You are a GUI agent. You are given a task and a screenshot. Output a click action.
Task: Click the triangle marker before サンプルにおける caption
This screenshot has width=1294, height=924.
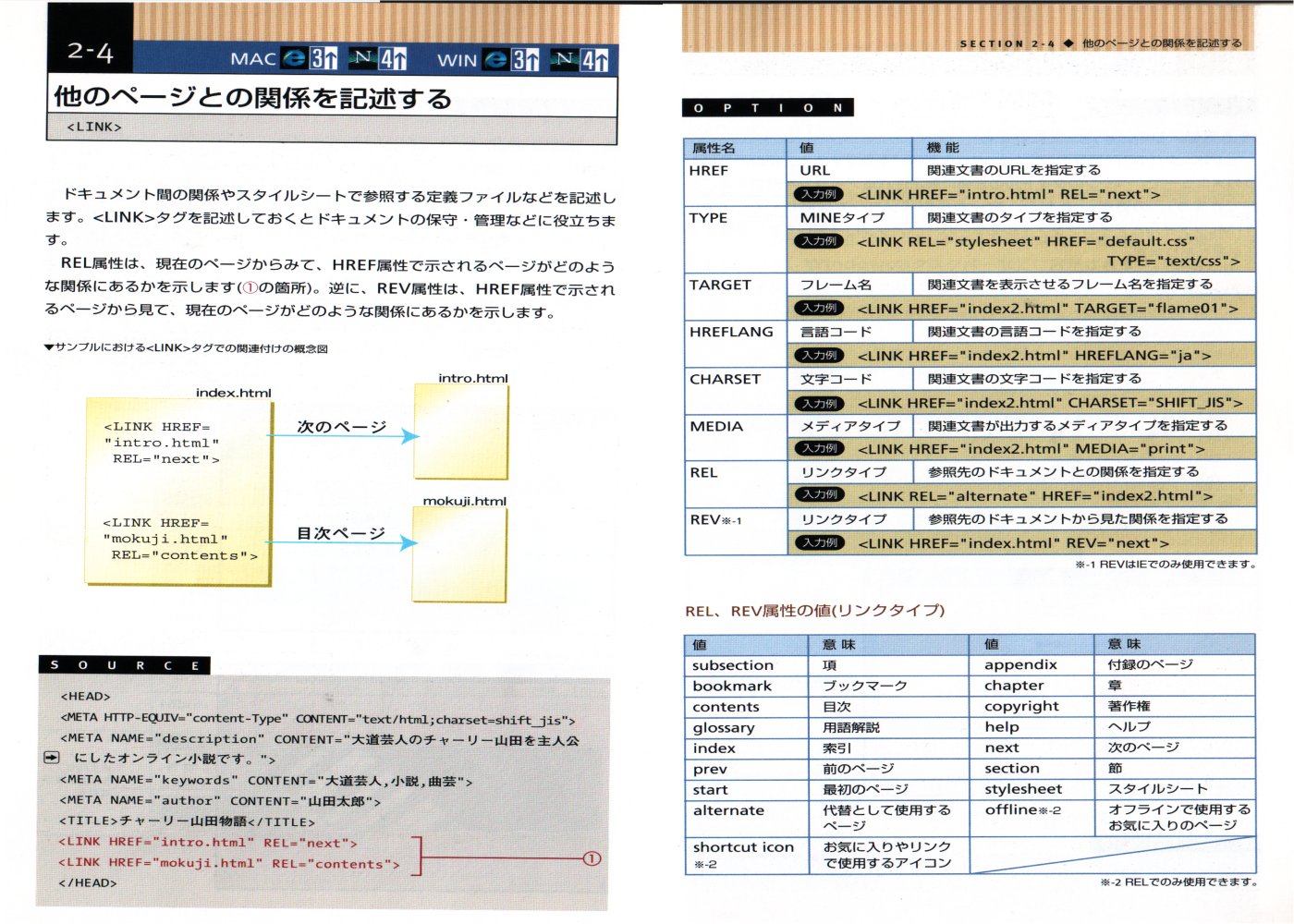tap(49, 348)
